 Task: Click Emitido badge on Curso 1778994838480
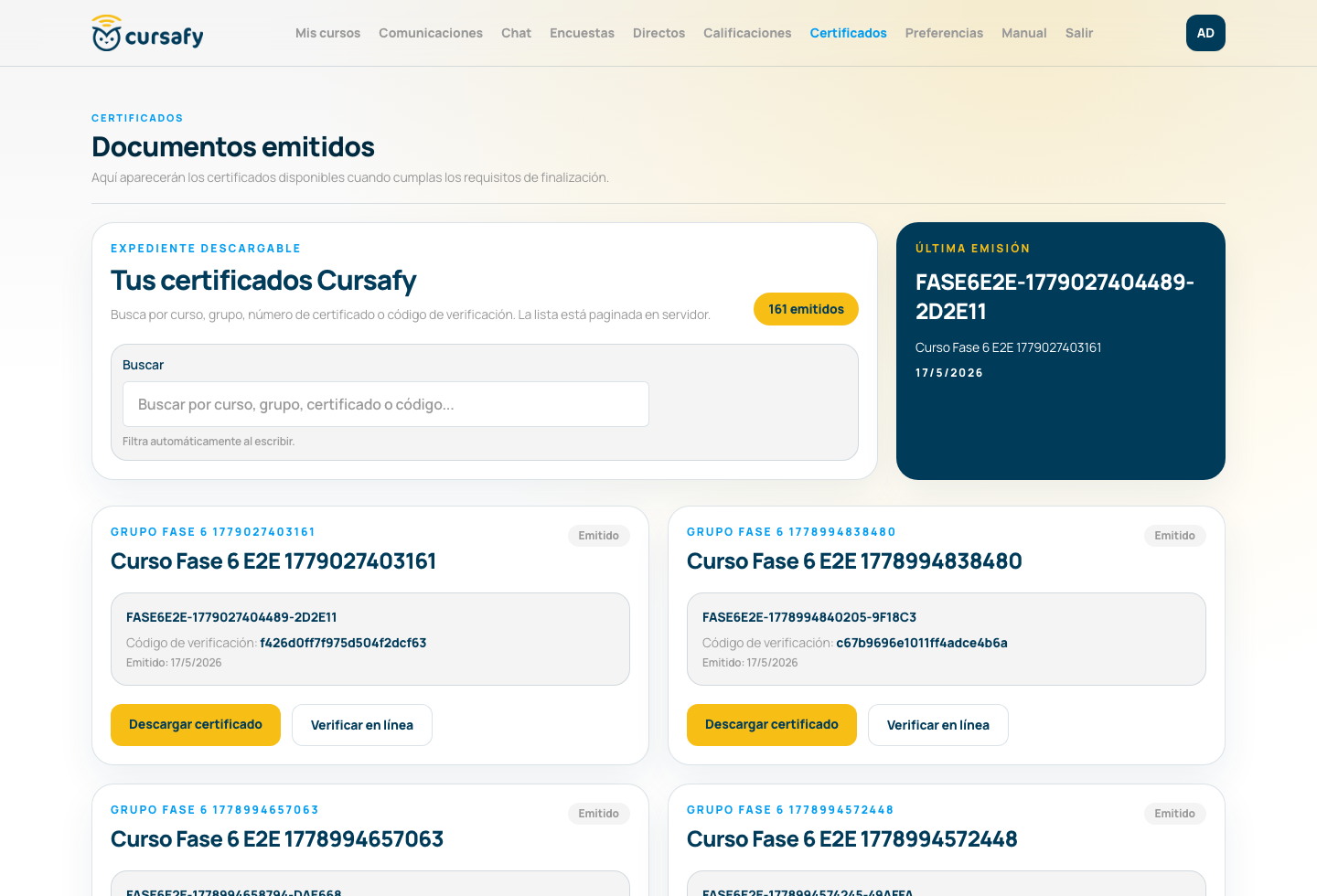pyautogui.click(x=1174, y=536)
